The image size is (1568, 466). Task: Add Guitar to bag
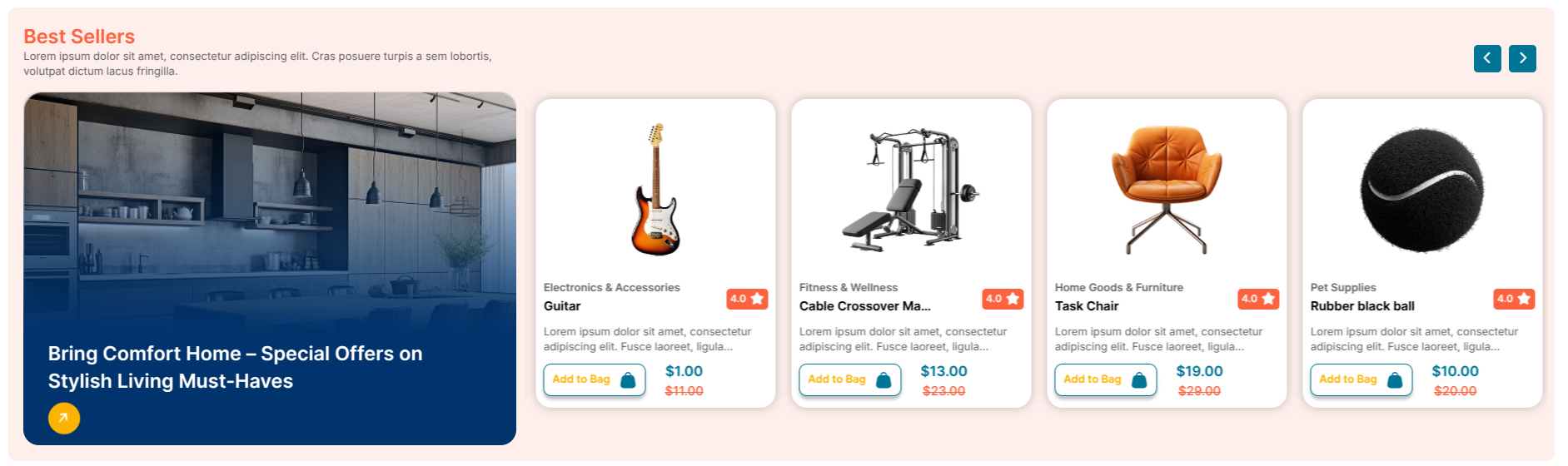(581, 379)
